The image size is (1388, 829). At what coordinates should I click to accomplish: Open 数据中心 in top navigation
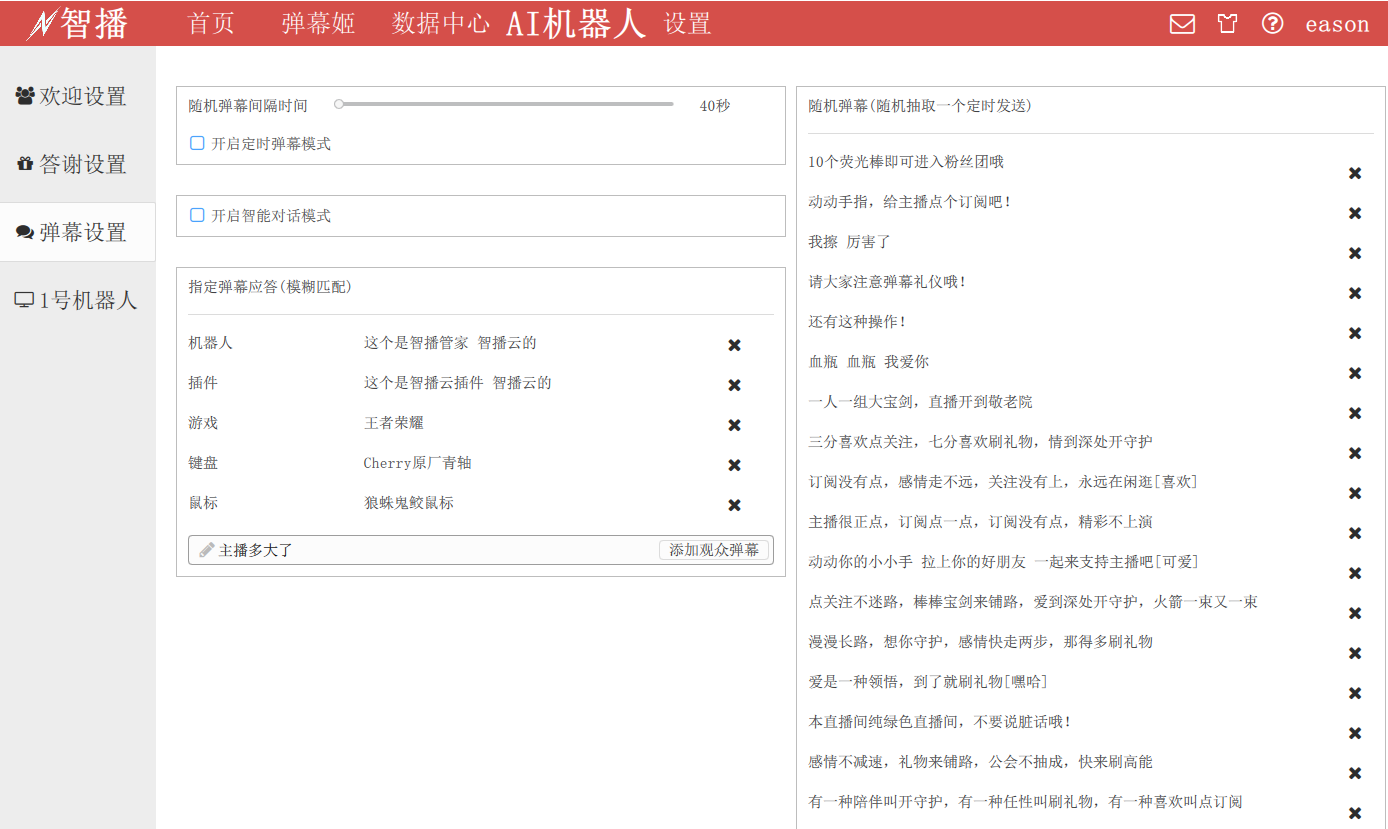coord(441,23)
